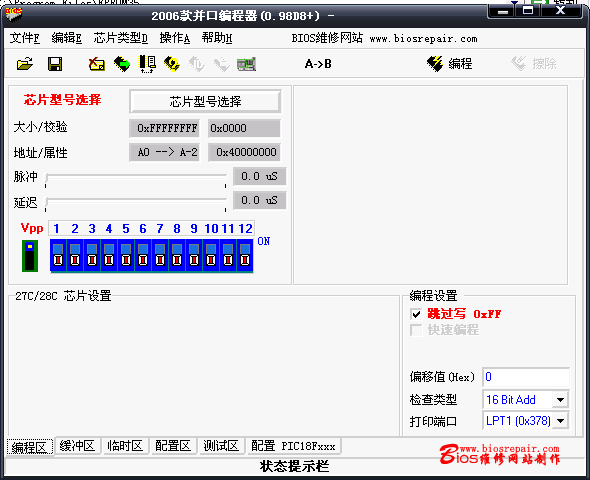Adjust the 脉冲 pulse slider
The height and width of the screenshot is (480, 590).
click(x=136, y=179)
